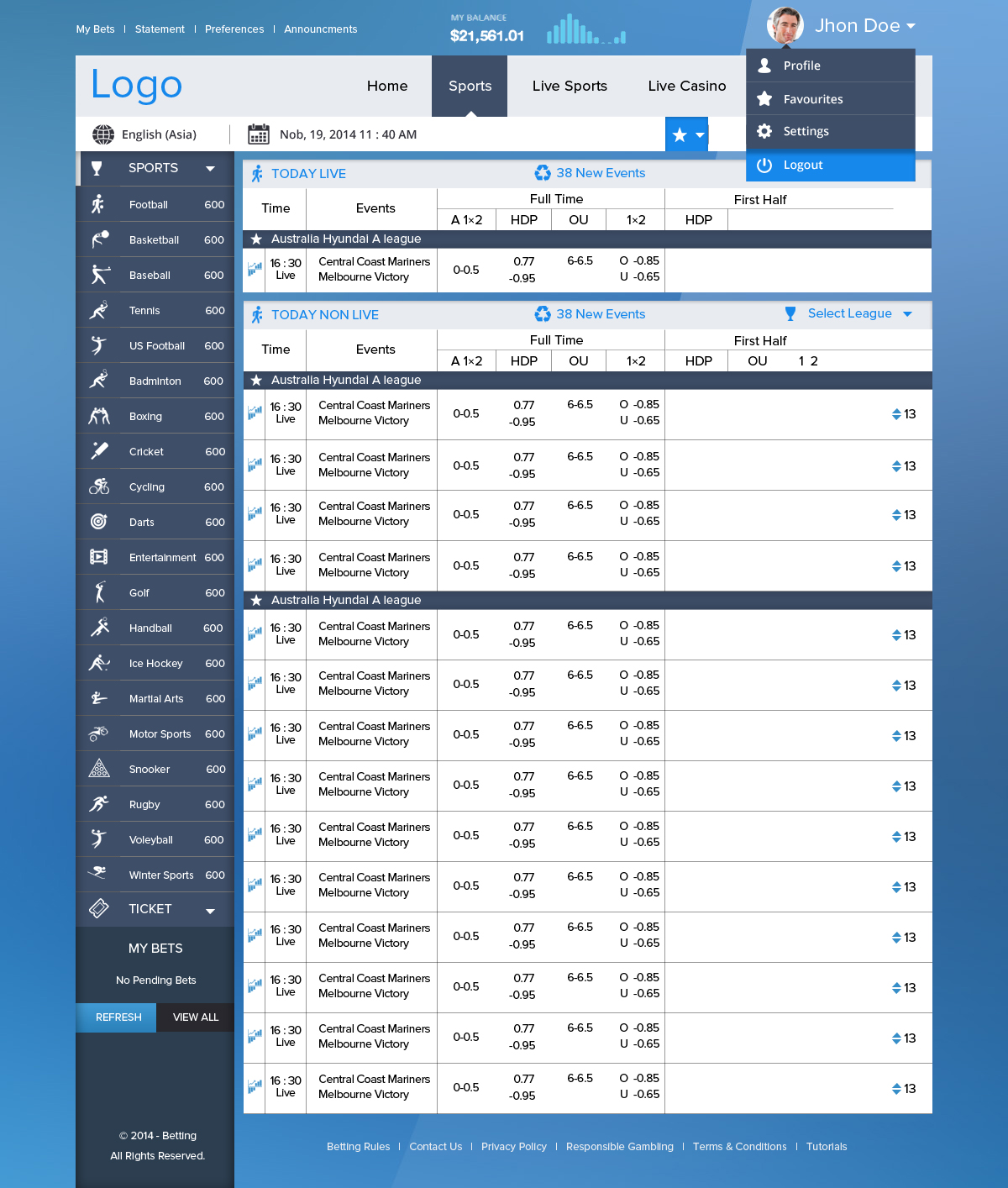This screenshot has height=1188, width=1008.
Task: Click the TODAY LIVE section title
Action: point(308,174)
